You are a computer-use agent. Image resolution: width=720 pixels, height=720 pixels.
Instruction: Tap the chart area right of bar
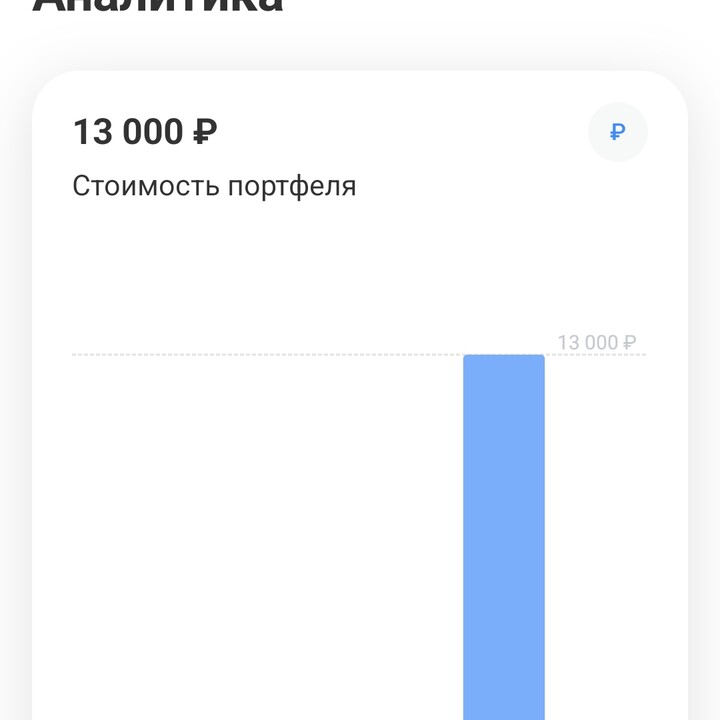click(x=595, y=537)
